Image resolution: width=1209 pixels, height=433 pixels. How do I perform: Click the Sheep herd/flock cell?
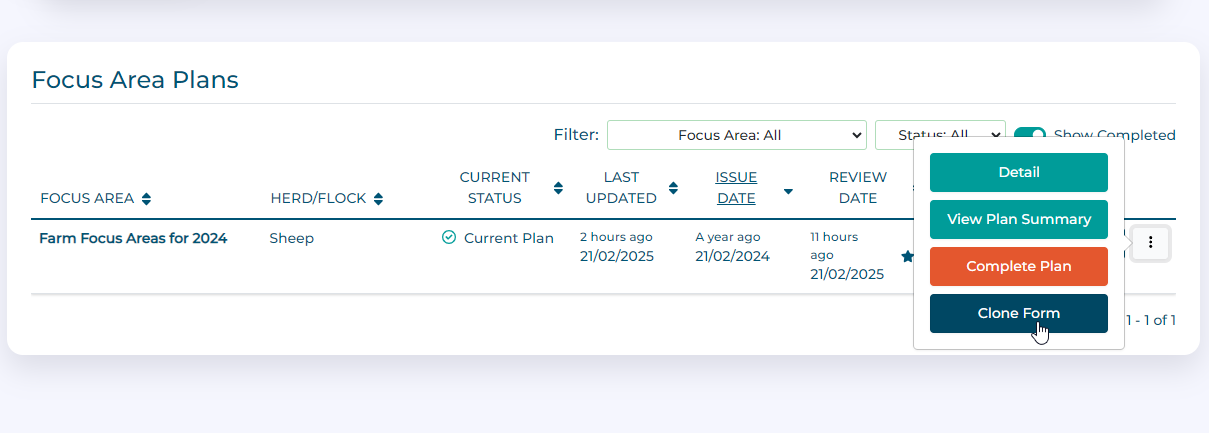pos(292,238)
